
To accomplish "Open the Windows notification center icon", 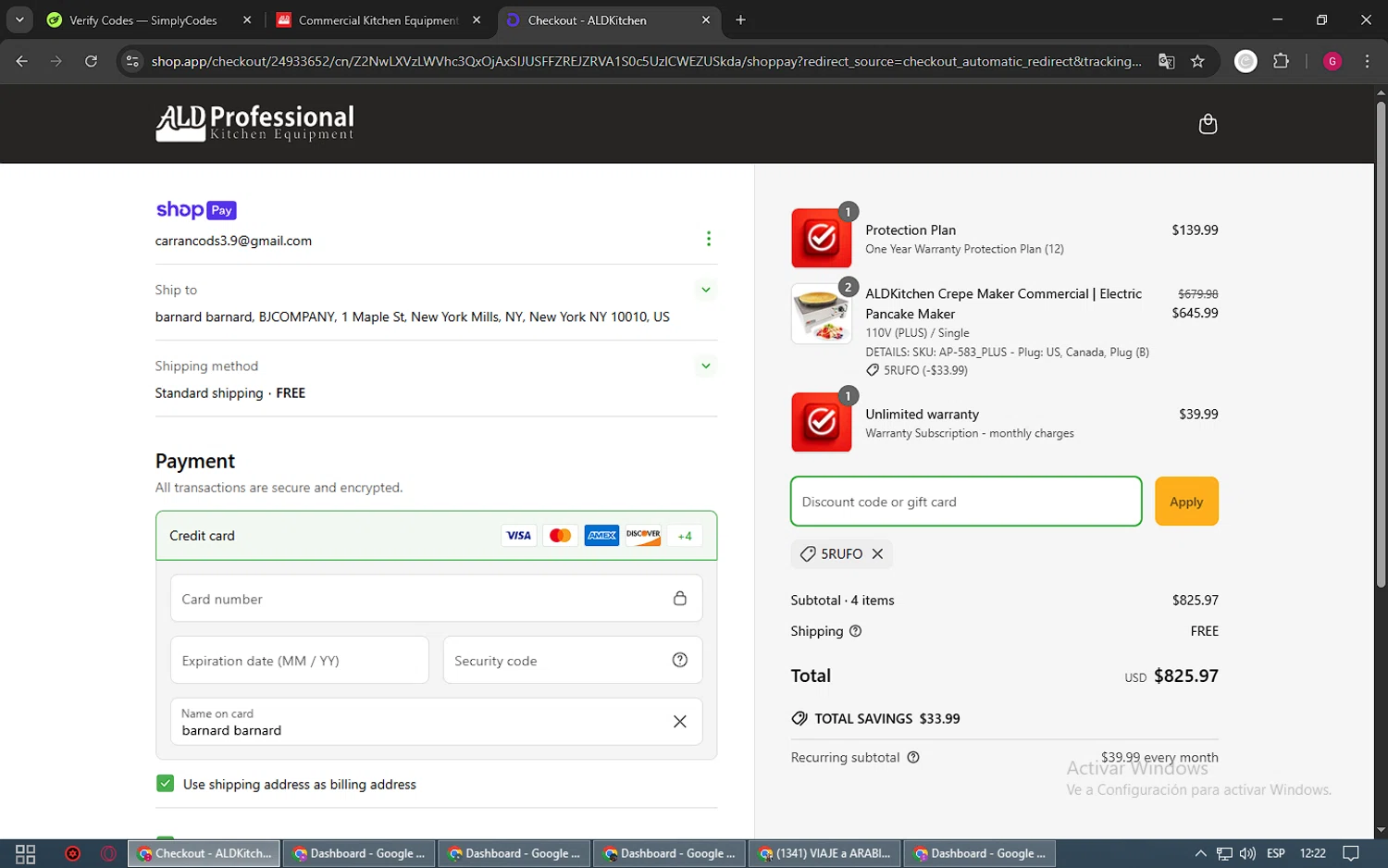I will click(x=1351, y=853).
